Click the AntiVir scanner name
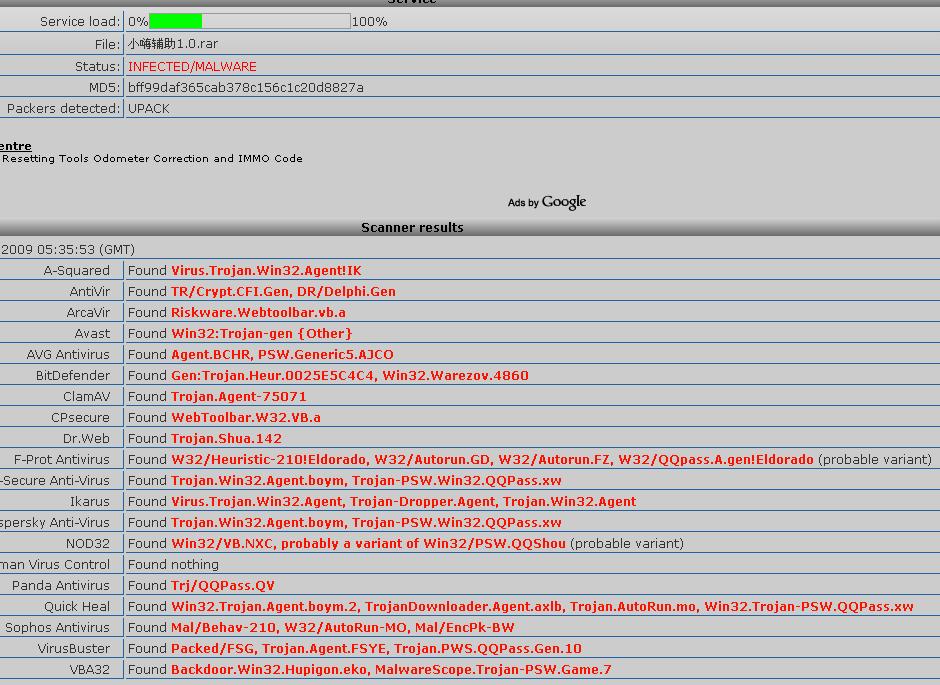940x685 pixels. tap(90, 291)
